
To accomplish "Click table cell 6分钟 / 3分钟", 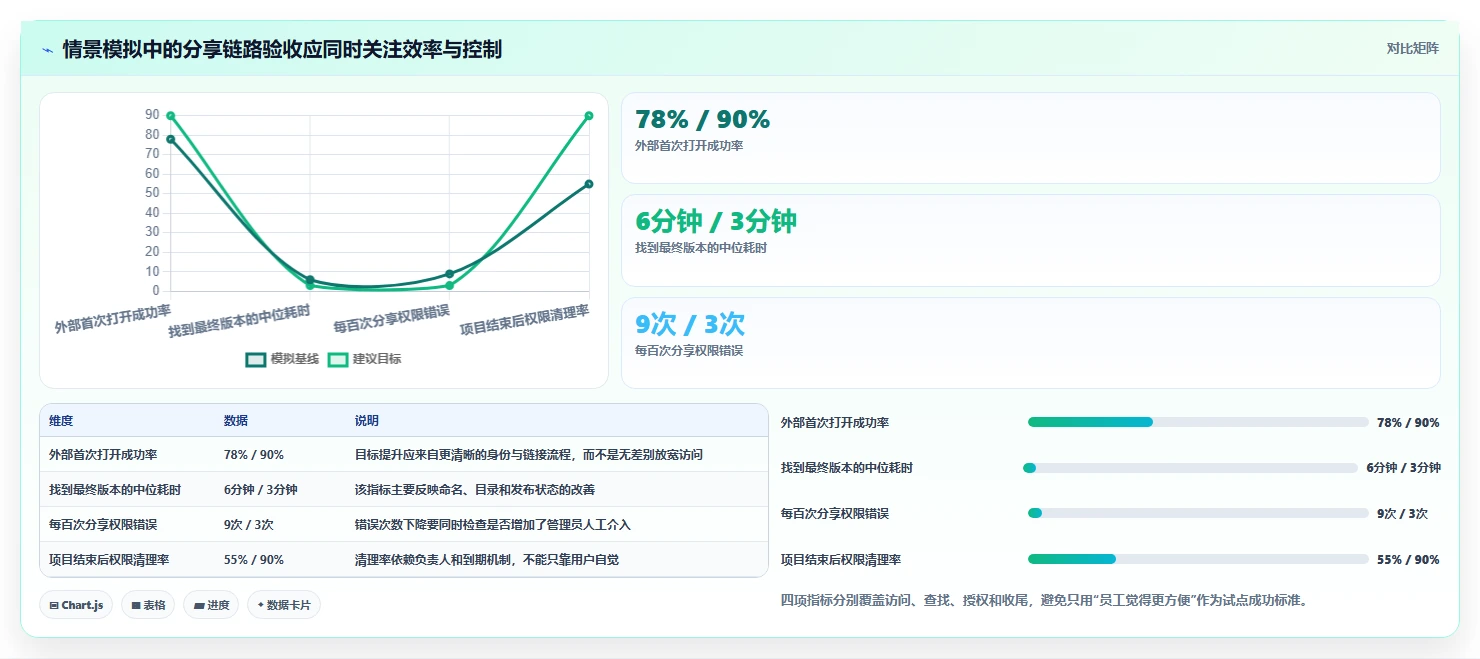I will pyautogui.click(x=260, y=490).
